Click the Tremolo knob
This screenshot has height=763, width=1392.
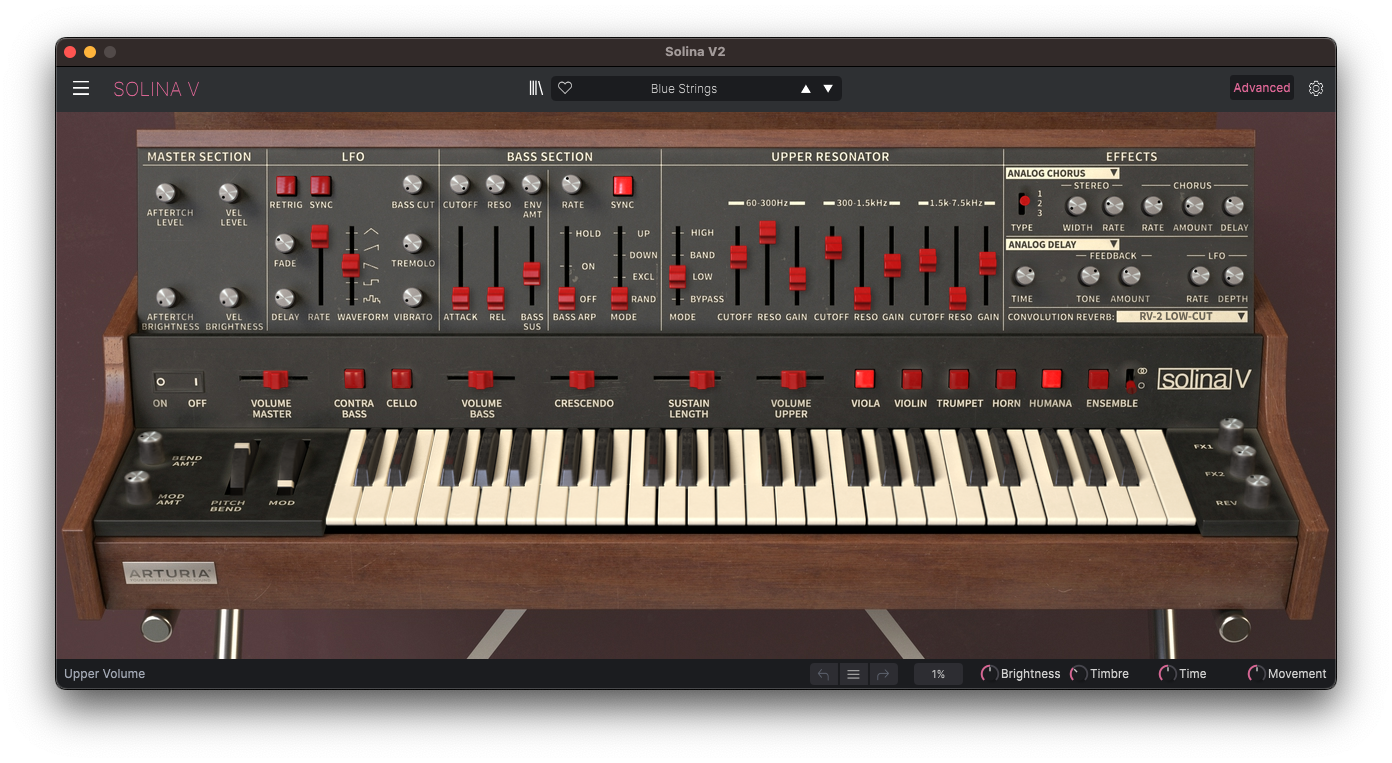412,243
